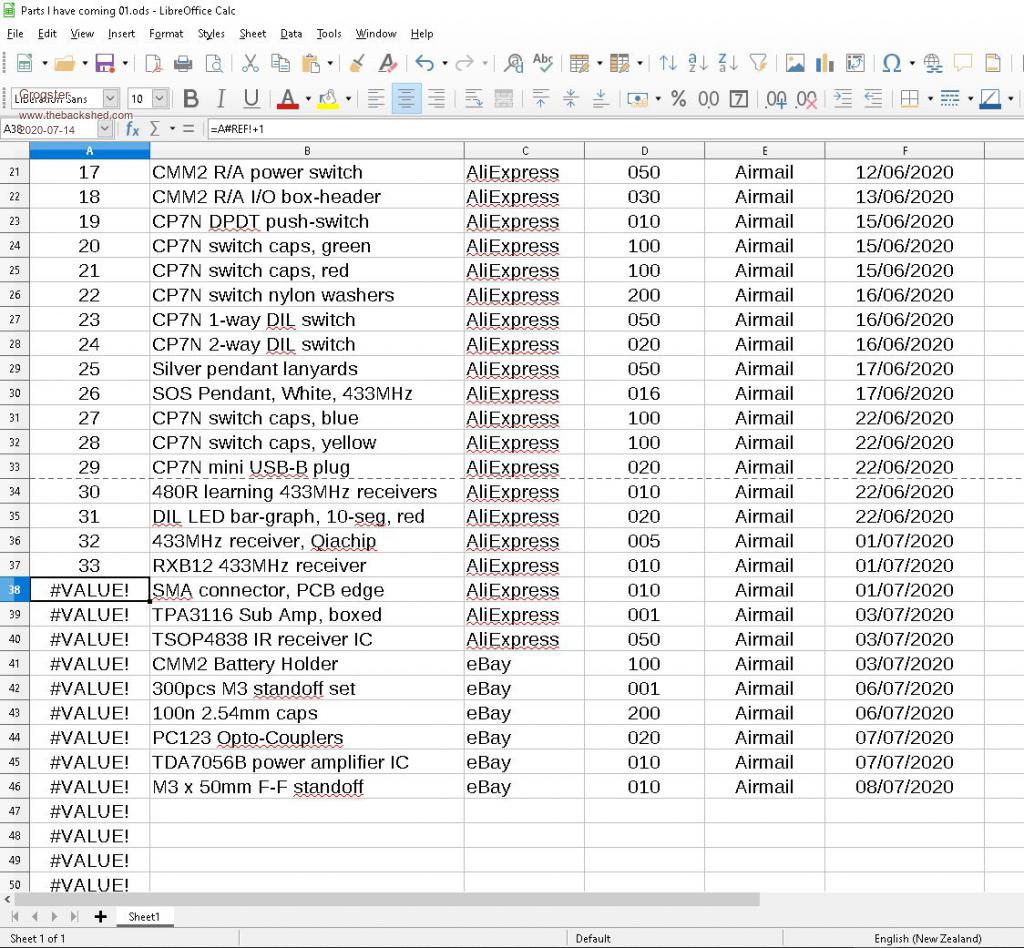Align cell contents right
The height and width of the screenshot is (948, 1024).
436,99
